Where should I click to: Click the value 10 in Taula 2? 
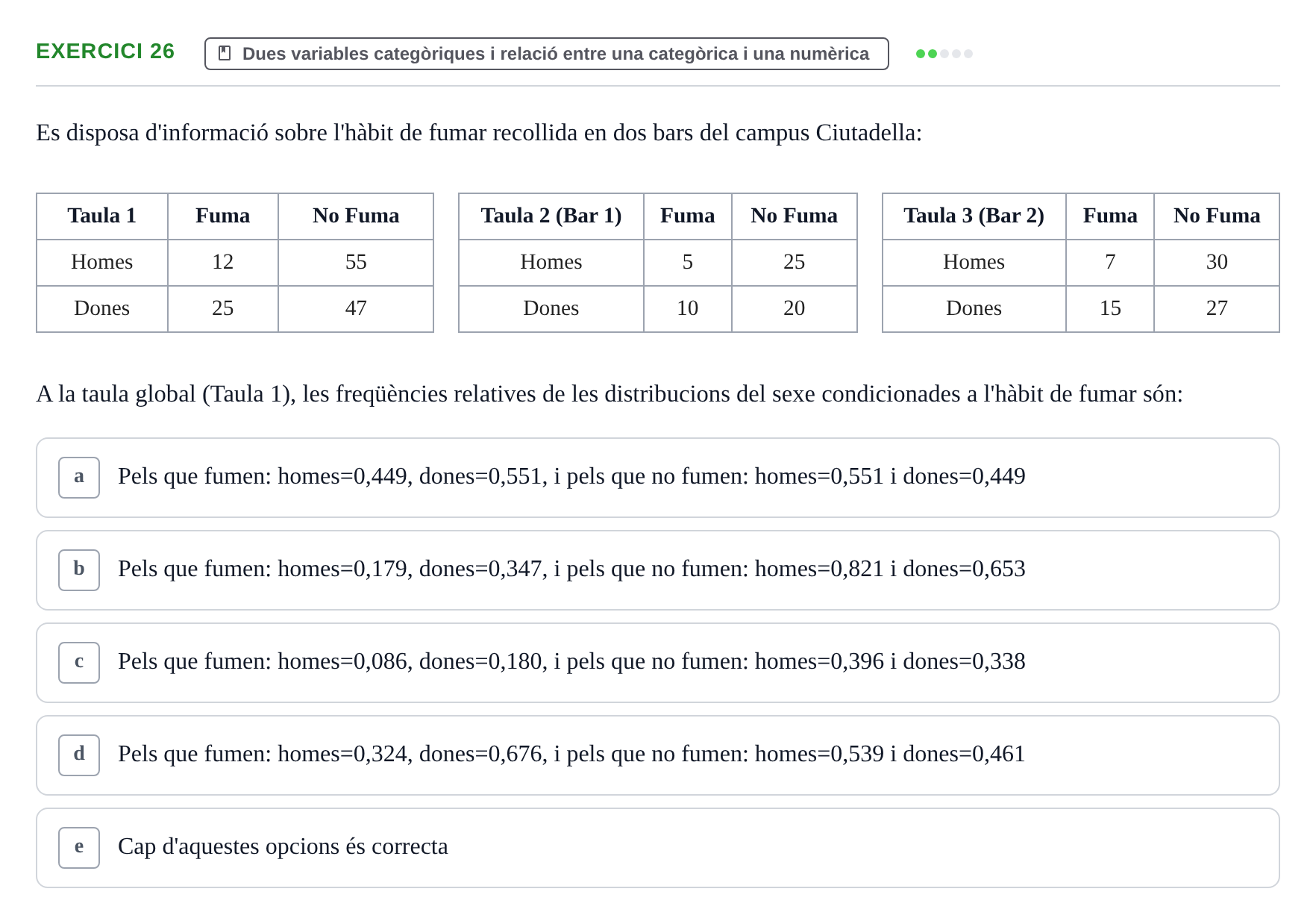pos(688,309)
